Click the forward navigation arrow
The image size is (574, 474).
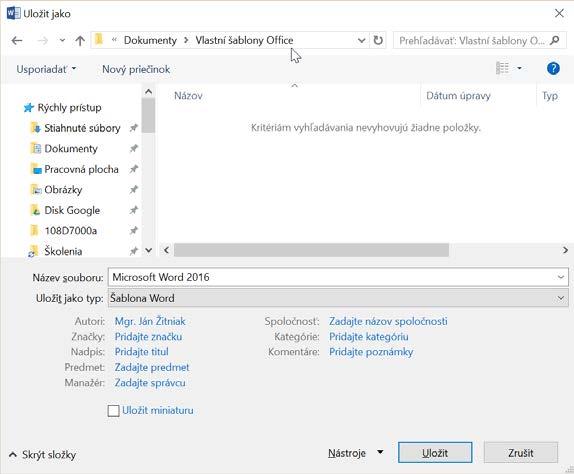point(43,40)
